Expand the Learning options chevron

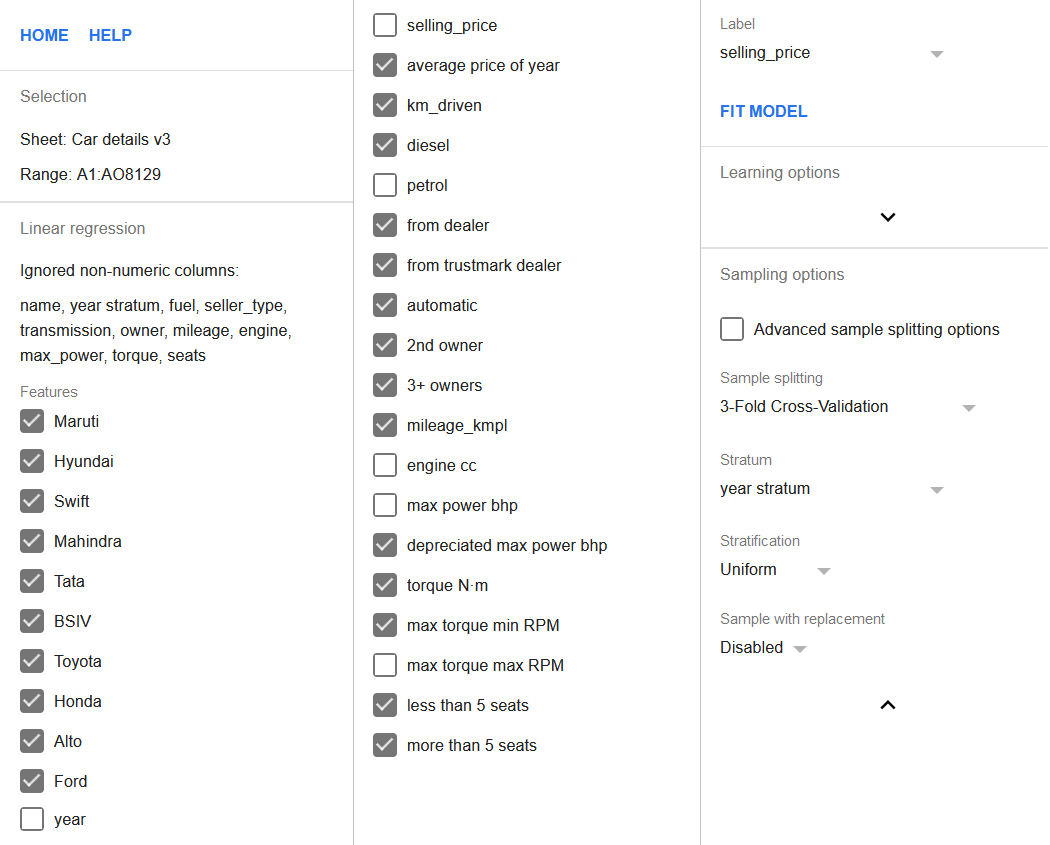887,217
